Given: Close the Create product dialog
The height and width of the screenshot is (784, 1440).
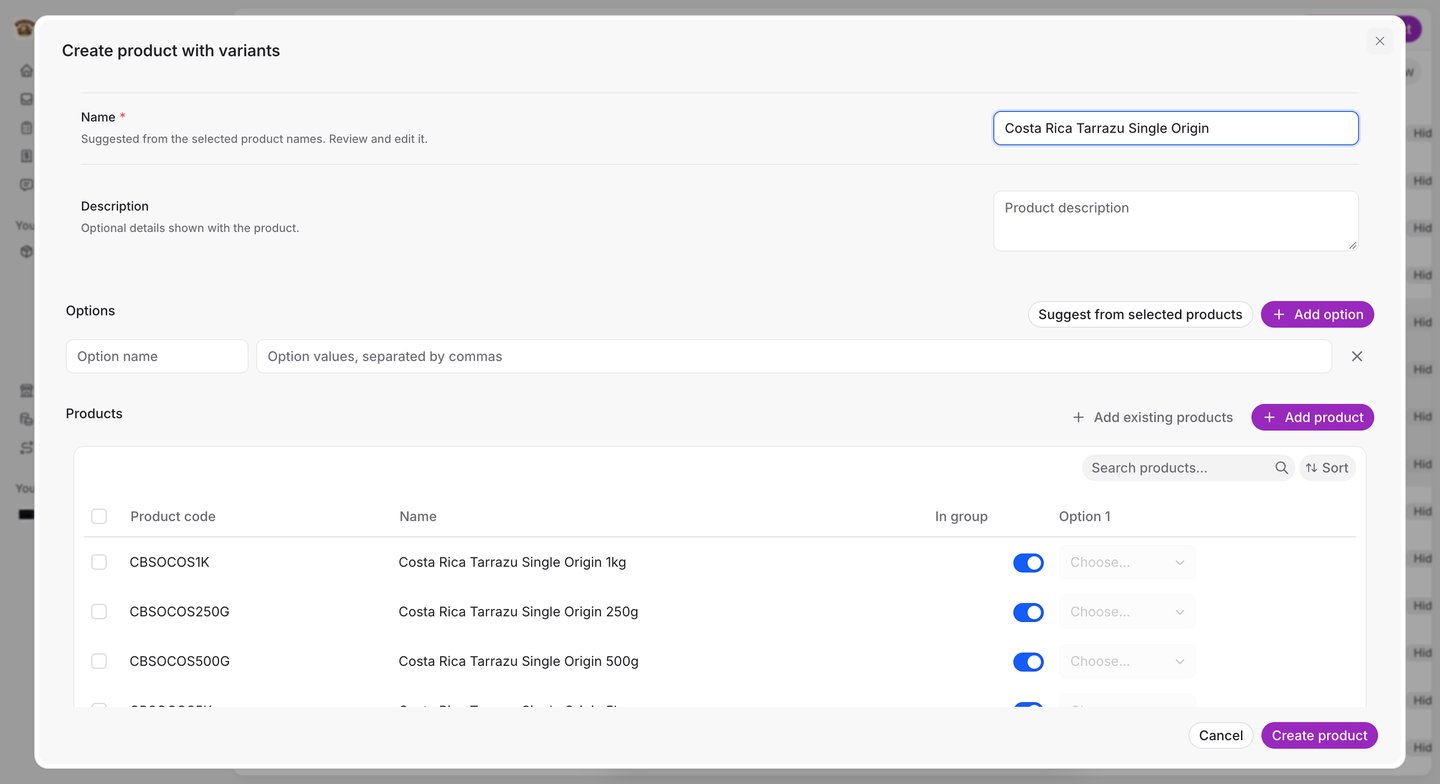Looking at the screenshot, I should click(1380, 41).
